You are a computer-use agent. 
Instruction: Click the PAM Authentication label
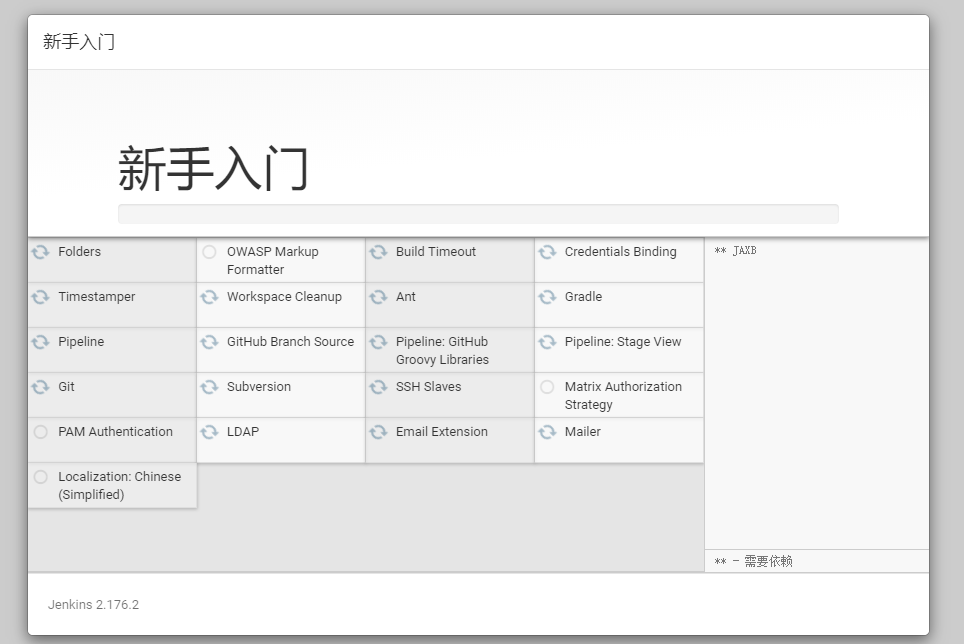(115, 431)
